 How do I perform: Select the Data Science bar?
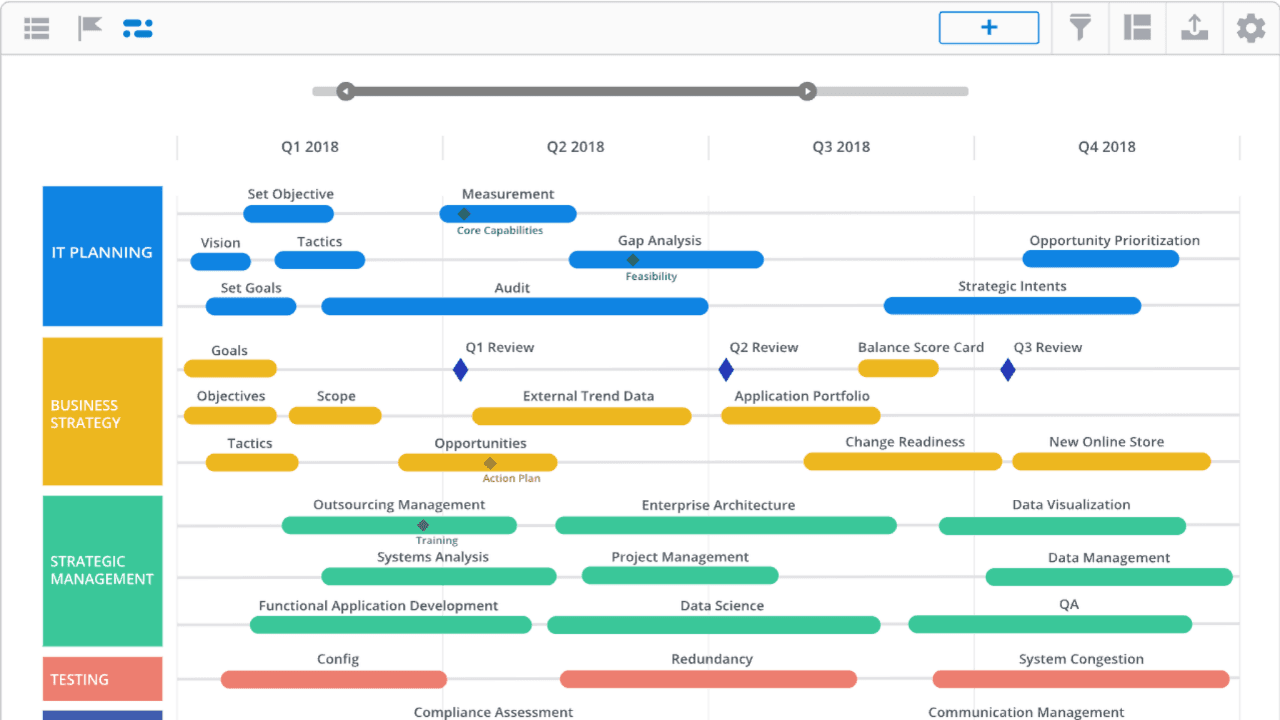714,625
